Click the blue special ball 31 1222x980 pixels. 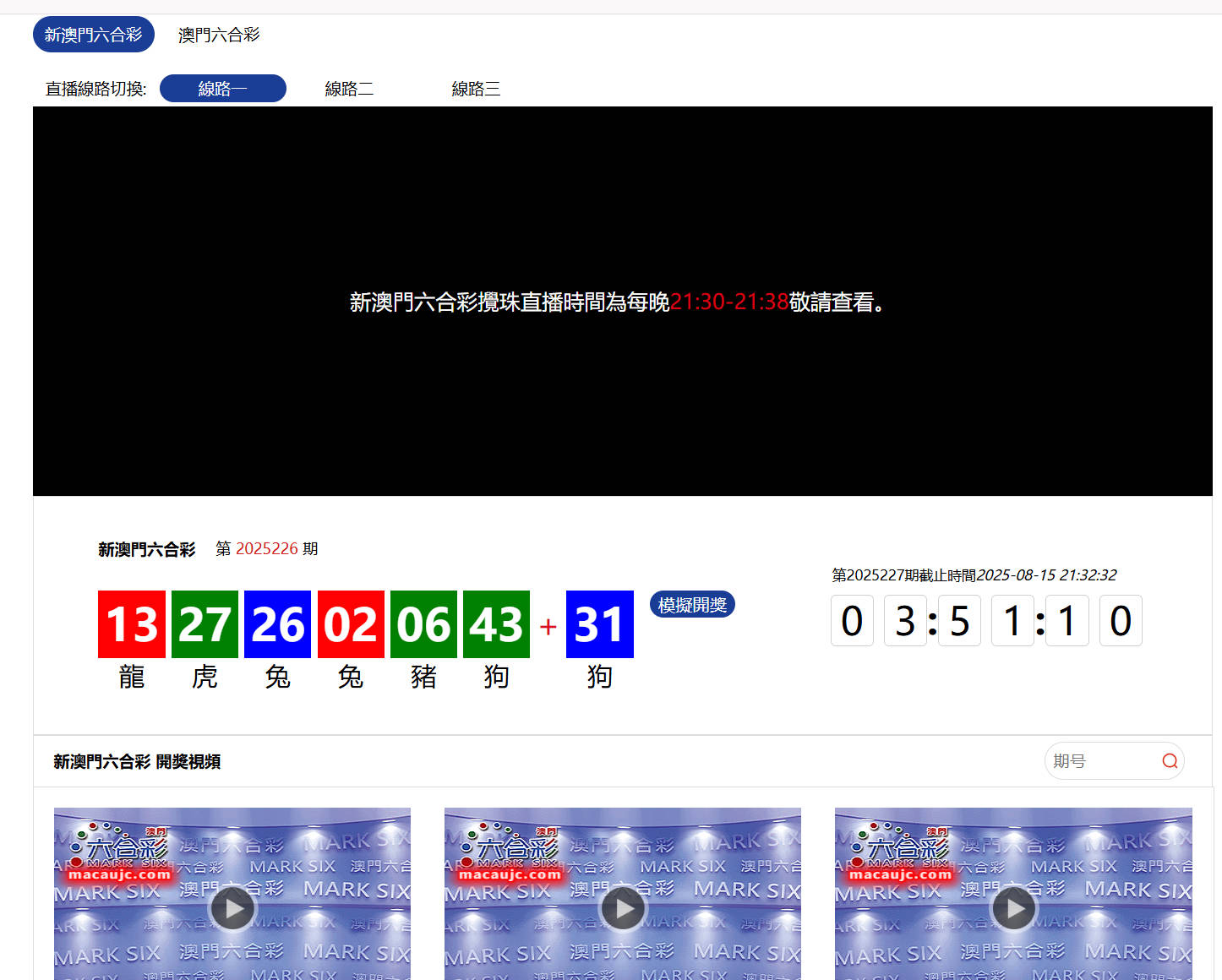click(x=599, y=624)
